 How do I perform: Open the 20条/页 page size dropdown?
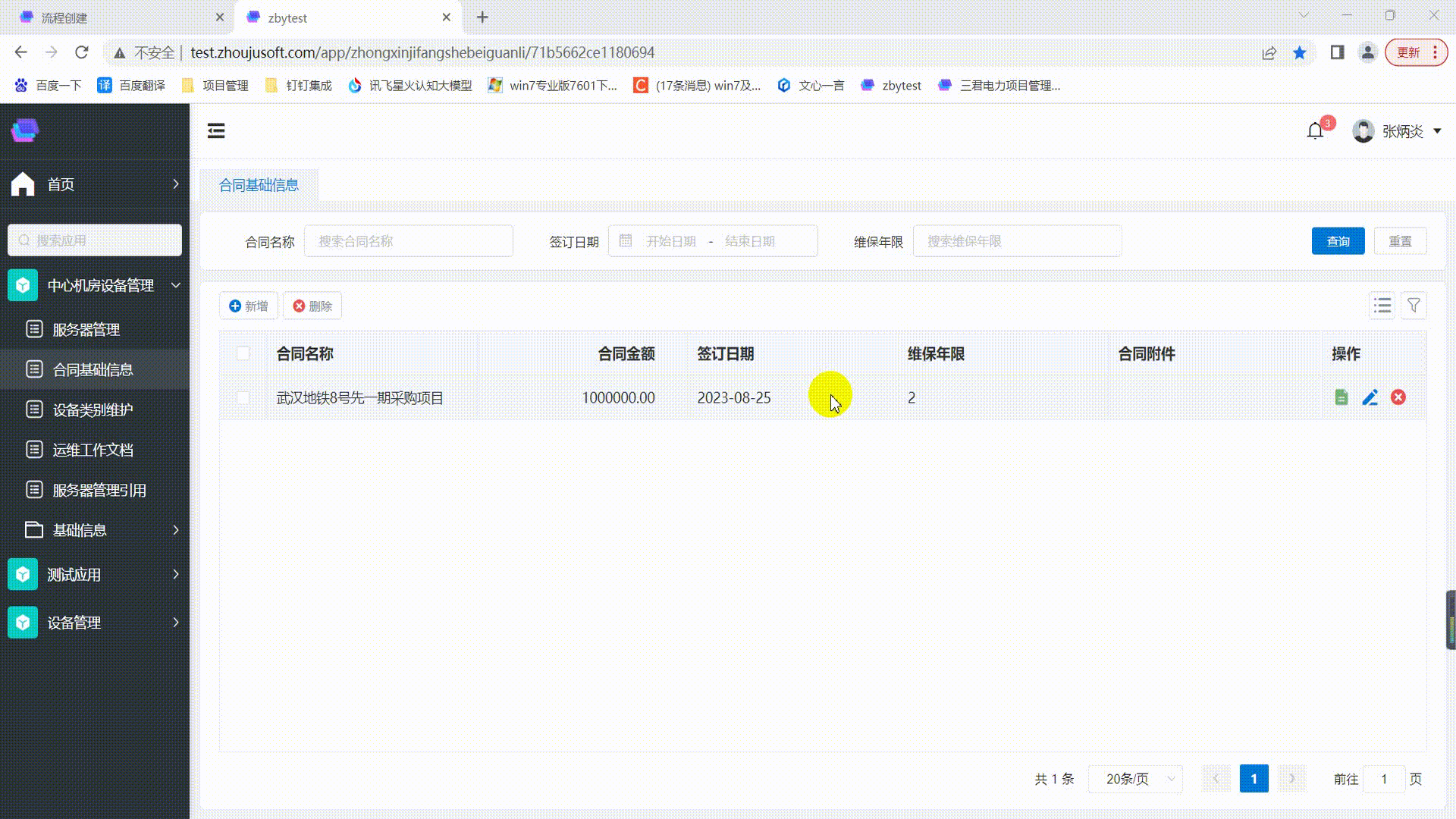[1135, 779]
